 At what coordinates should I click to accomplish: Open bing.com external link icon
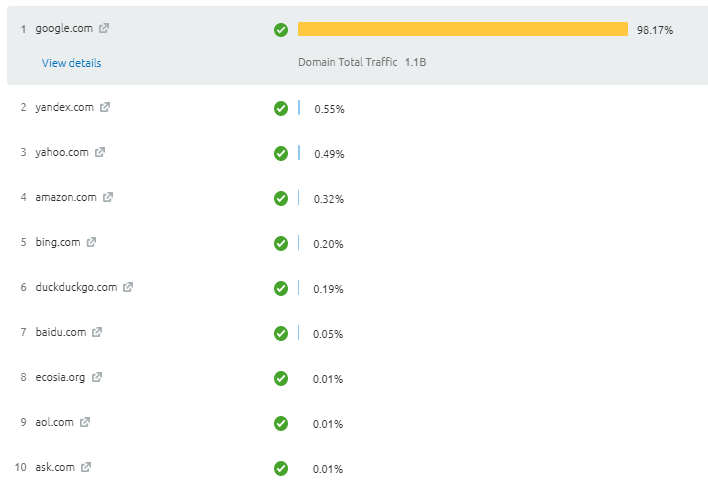pyautogui.click(x=91, y=242)
